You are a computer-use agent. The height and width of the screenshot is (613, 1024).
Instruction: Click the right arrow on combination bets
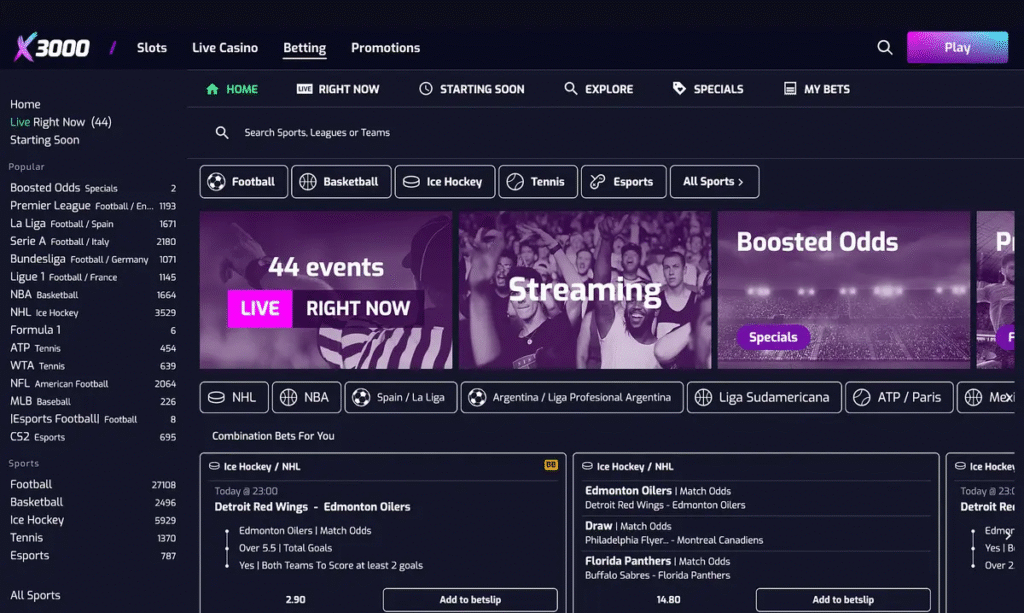[x=1007, y=536]
